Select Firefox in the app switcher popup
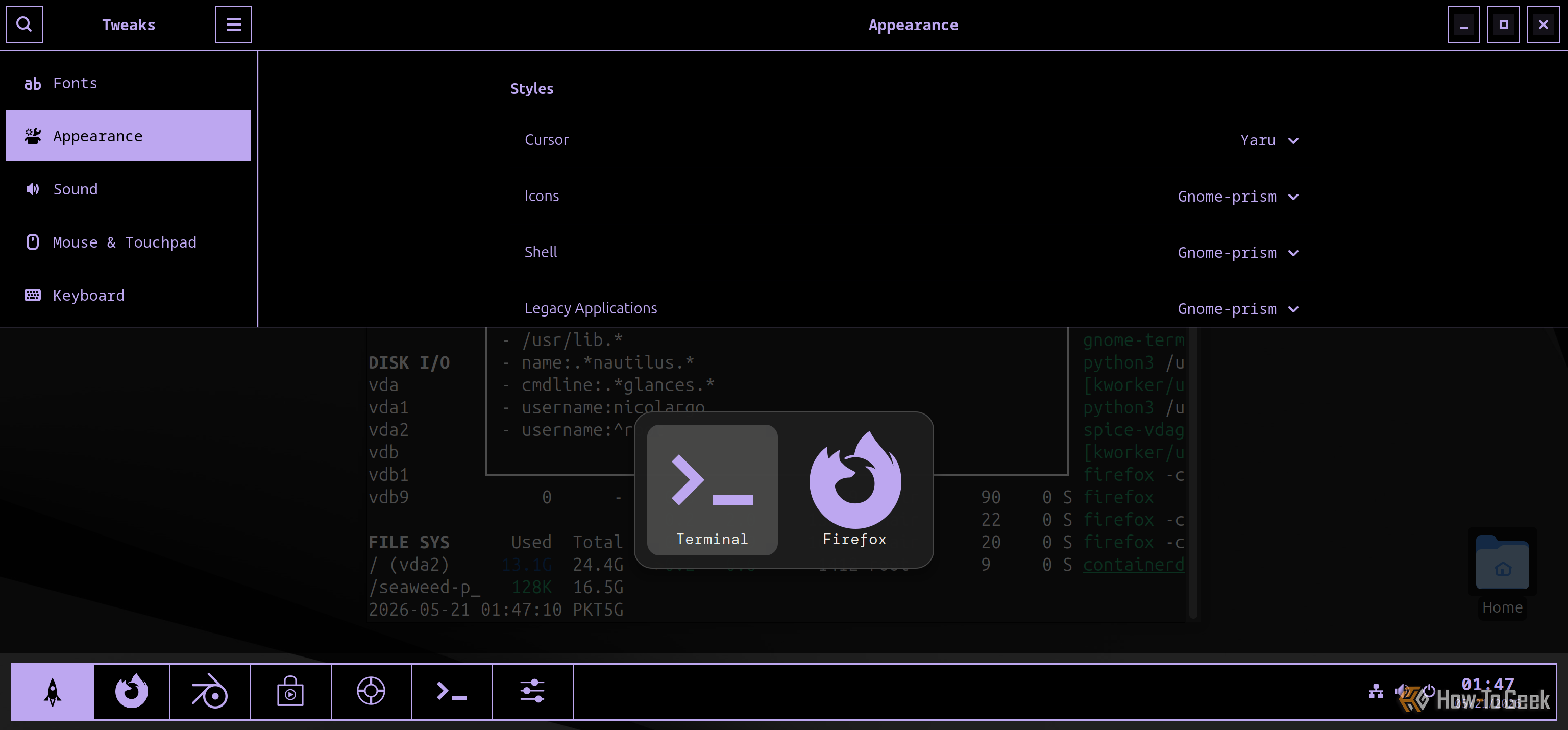This screenshot has width=1568, height=730. click(854, 490)
